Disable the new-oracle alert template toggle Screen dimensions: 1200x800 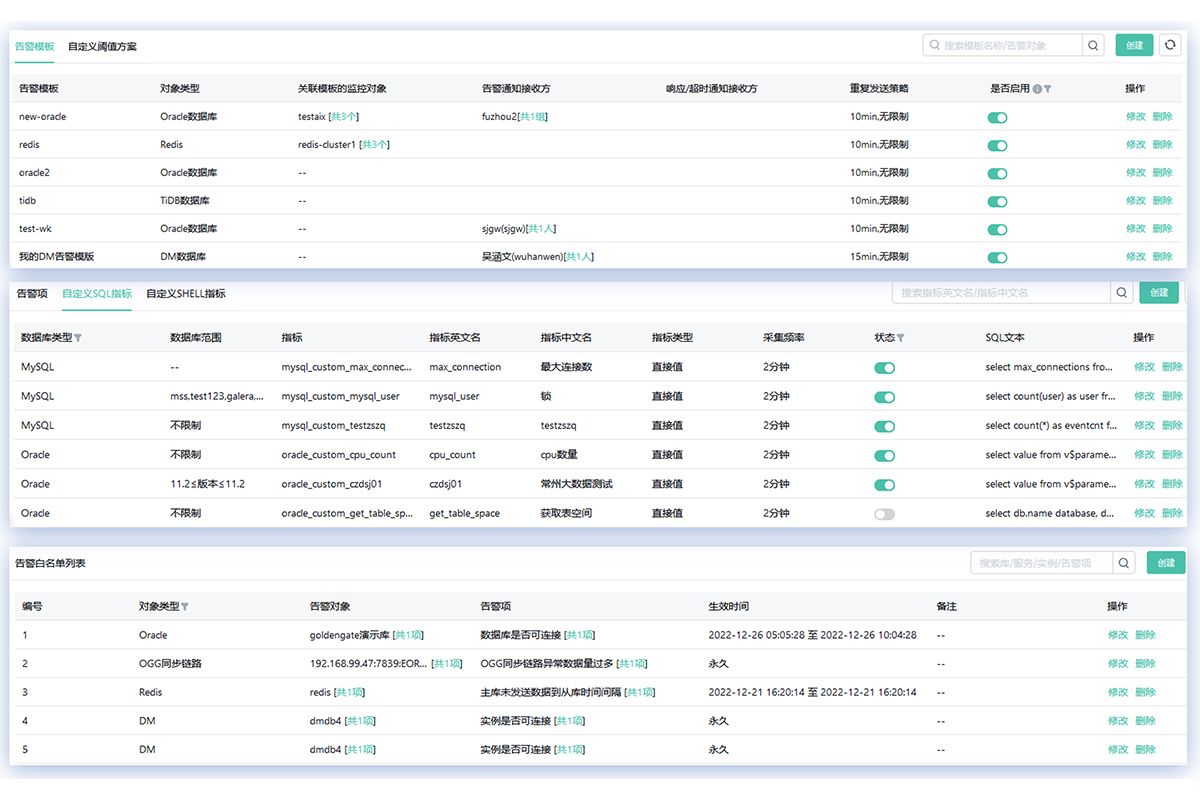pos(997,117)
